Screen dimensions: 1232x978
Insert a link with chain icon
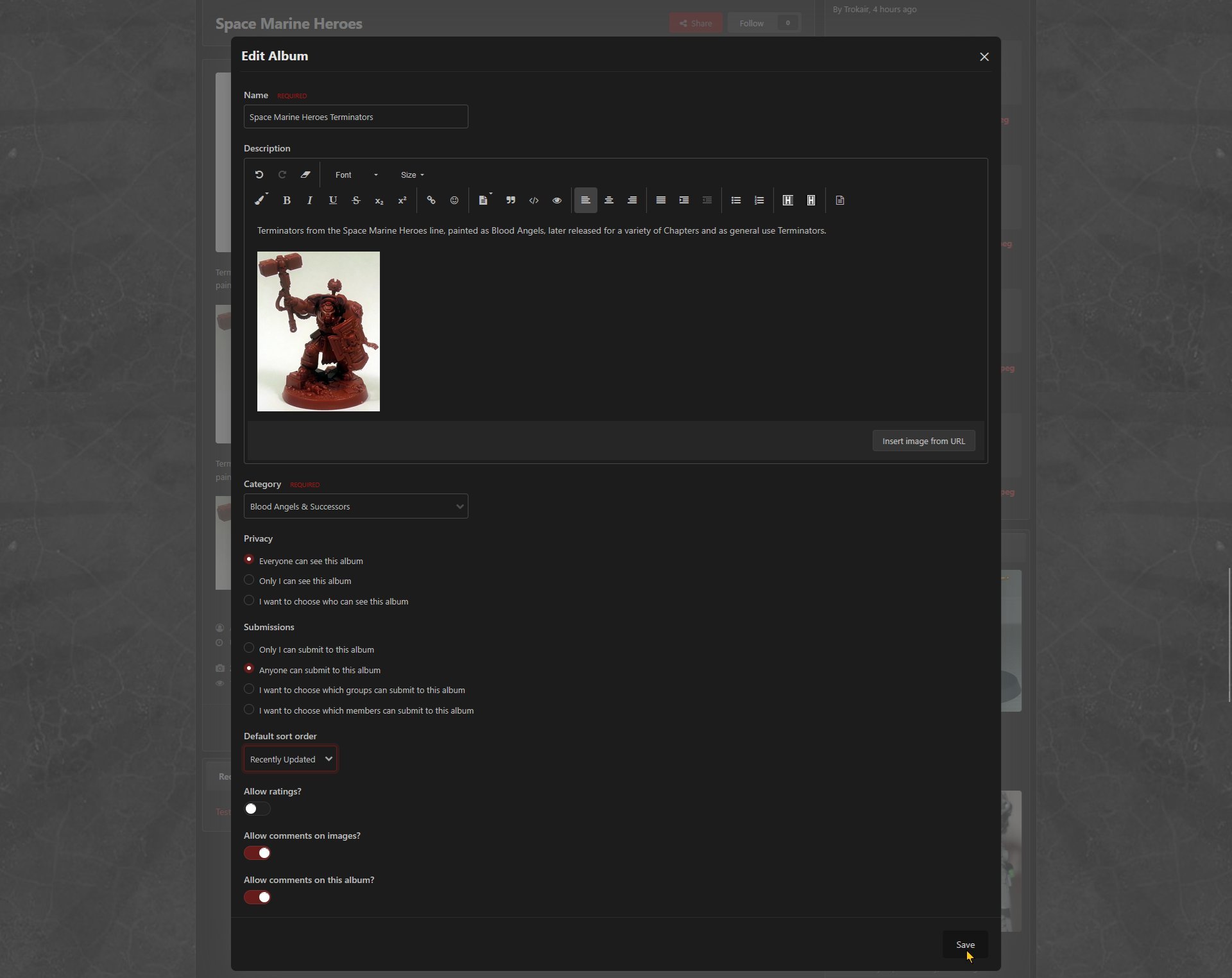point(431,200)
